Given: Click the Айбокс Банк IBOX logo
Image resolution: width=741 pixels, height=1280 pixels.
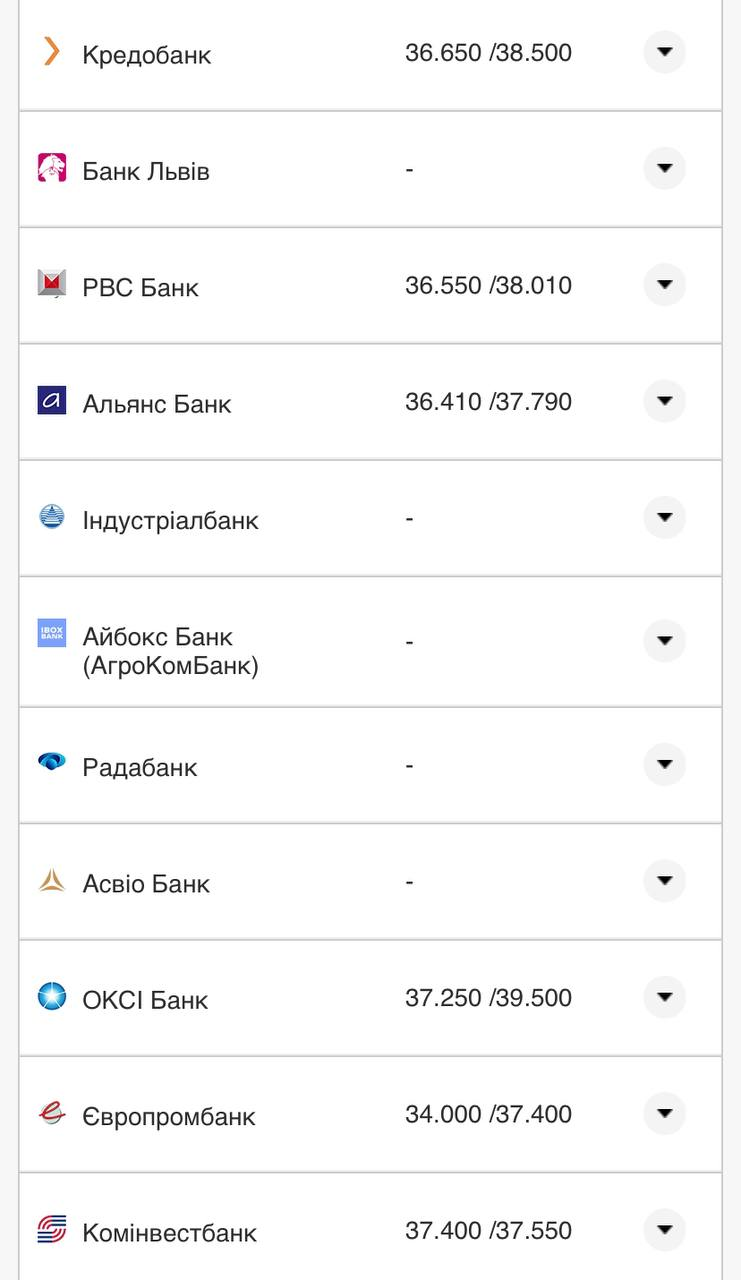Looking at the screenshot, I should [52, 633].
